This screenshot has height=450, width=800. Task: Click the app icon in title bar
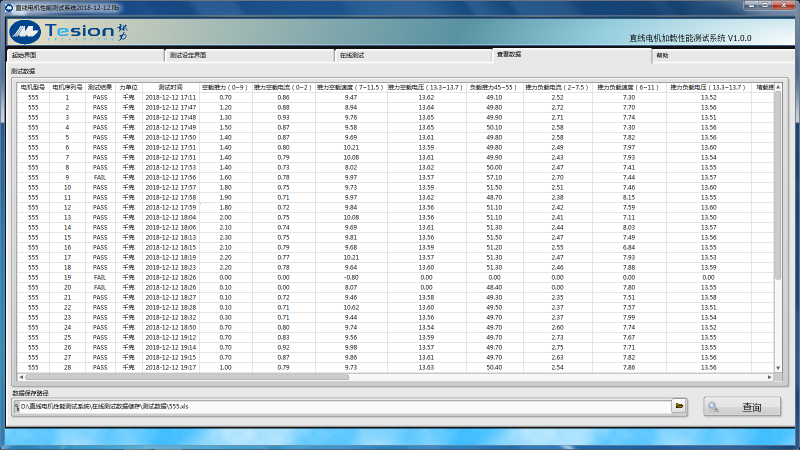point(7,6)
